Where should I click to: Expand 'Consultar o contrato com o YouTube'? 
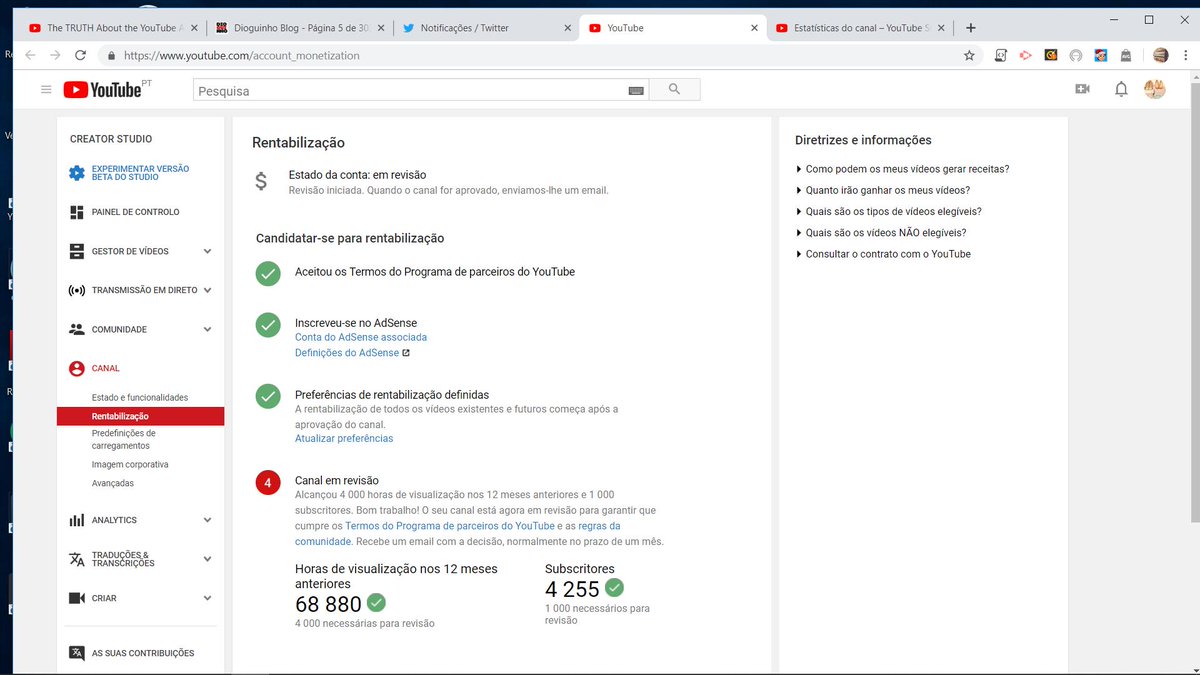[x=883, y=254]
